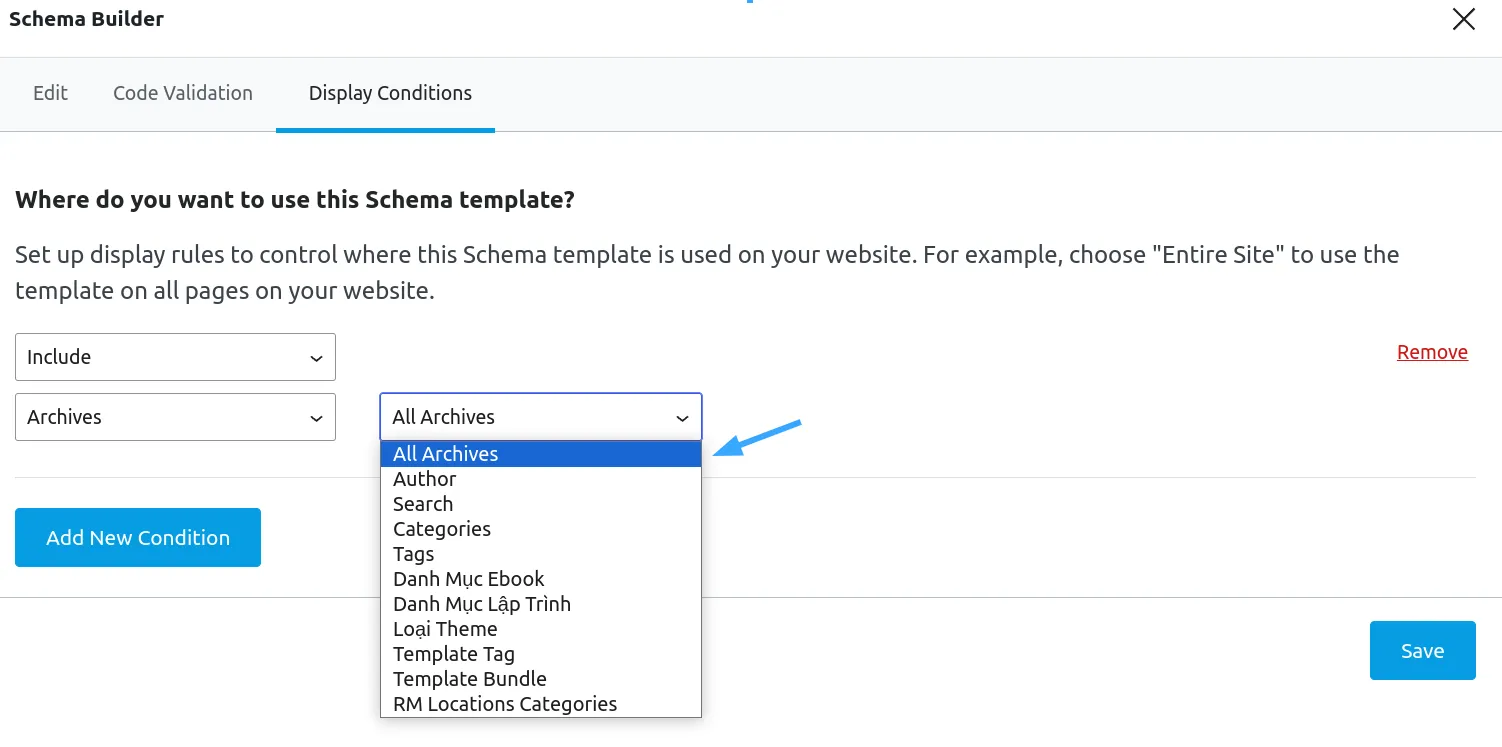Select the Display Conditions tab
1502x747 pixels.
390,93
